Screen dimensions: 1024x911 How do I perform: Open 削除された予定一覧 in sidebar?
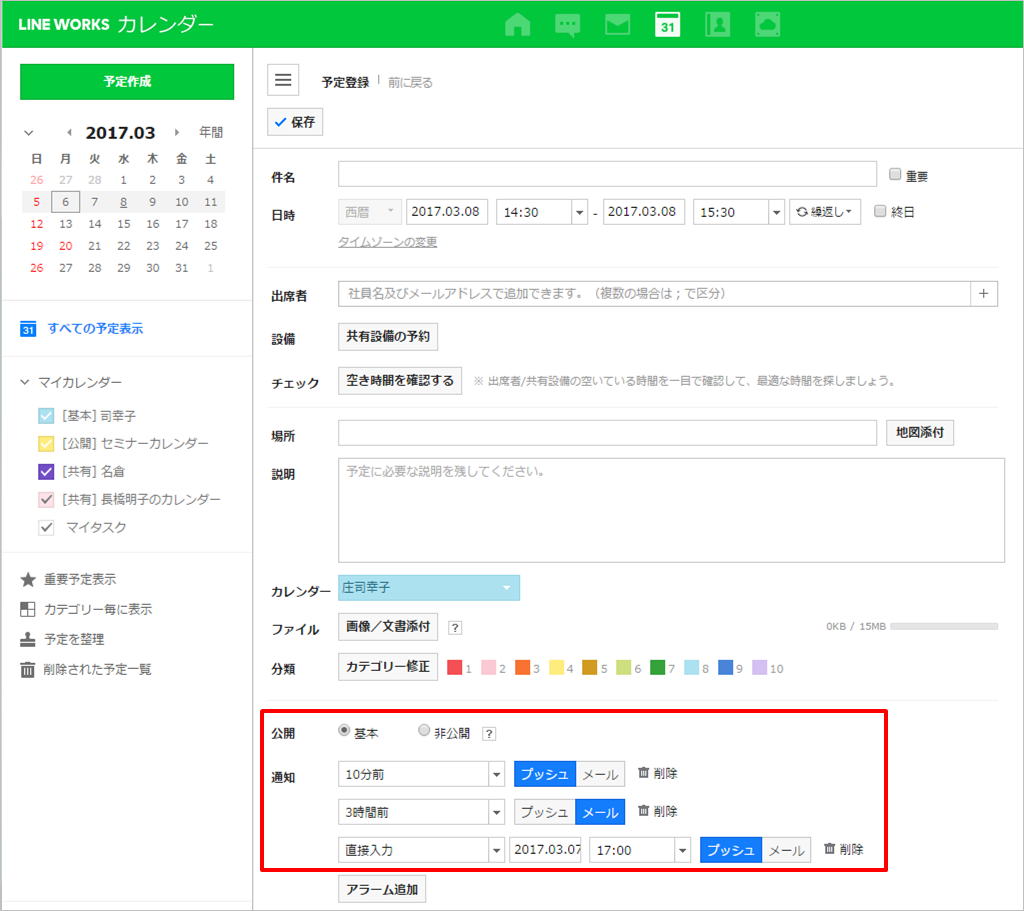click(97, 669)
